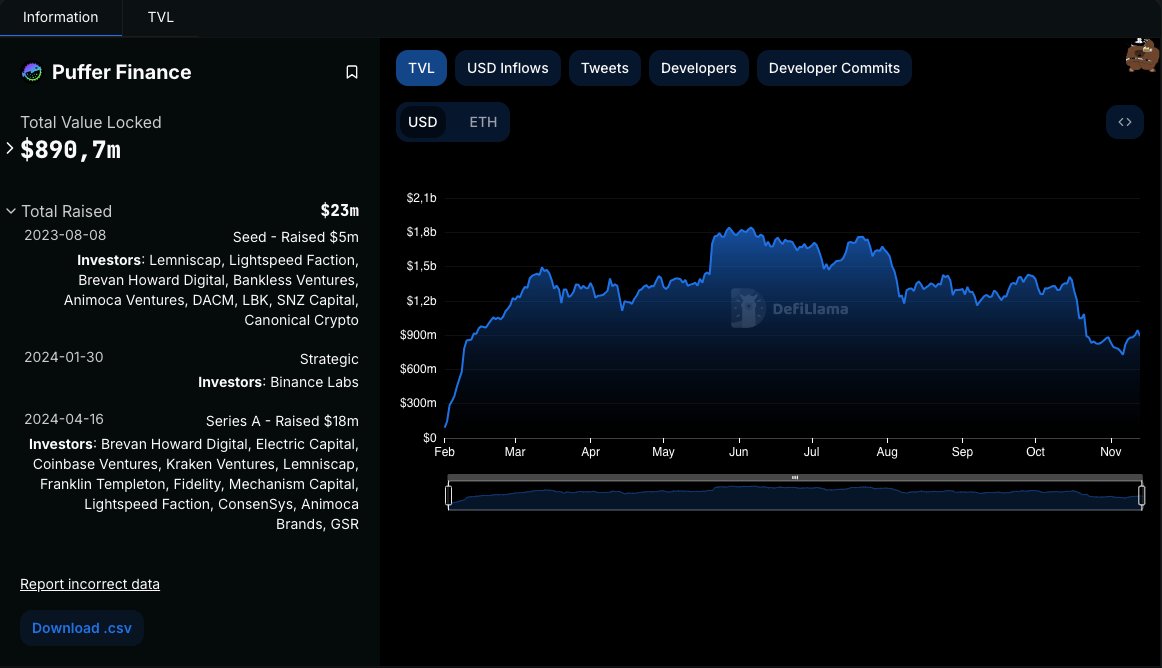The width and height of the screenshot is (1162, 668).
Task: Click the Strategic round label
Action: 329,359
